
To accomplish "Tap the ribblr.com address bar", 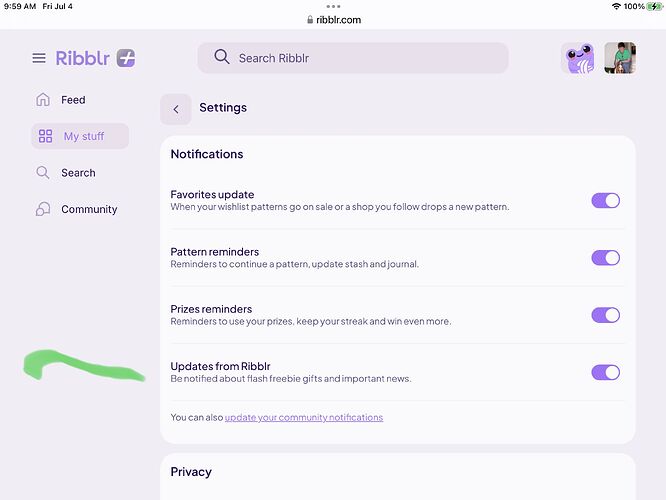I will point(334,20).
